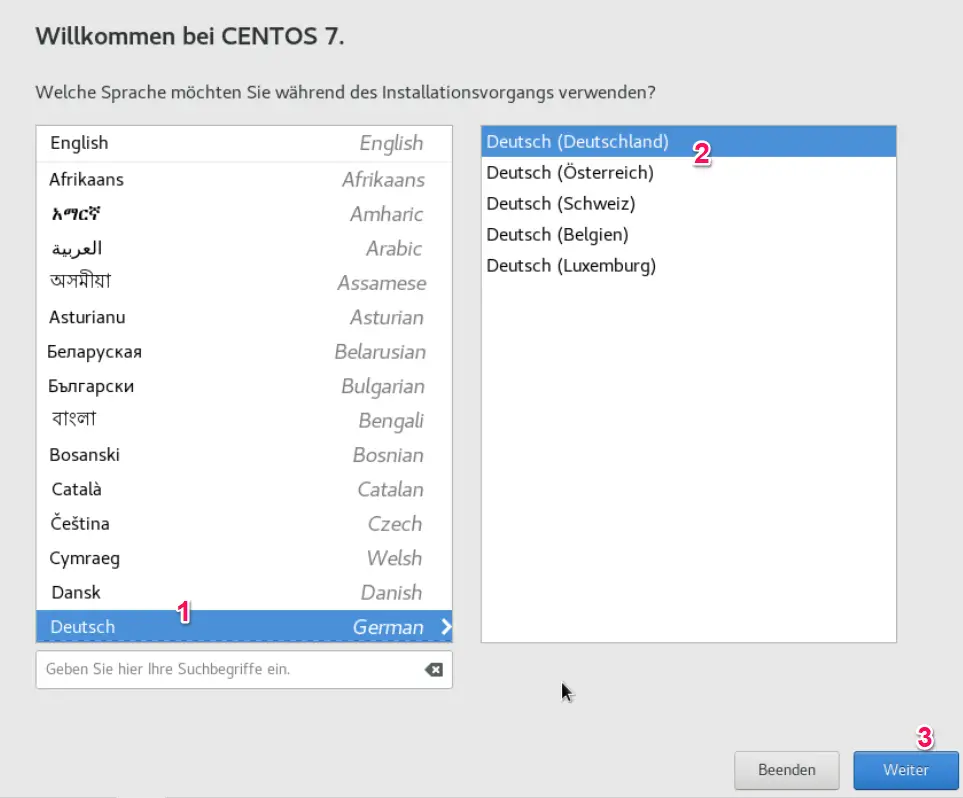The height and width of the screenshot is (798, 963).
Task: Select Čeština (Czech) language row
Action: pyautogui.click(x=244, y=523)
